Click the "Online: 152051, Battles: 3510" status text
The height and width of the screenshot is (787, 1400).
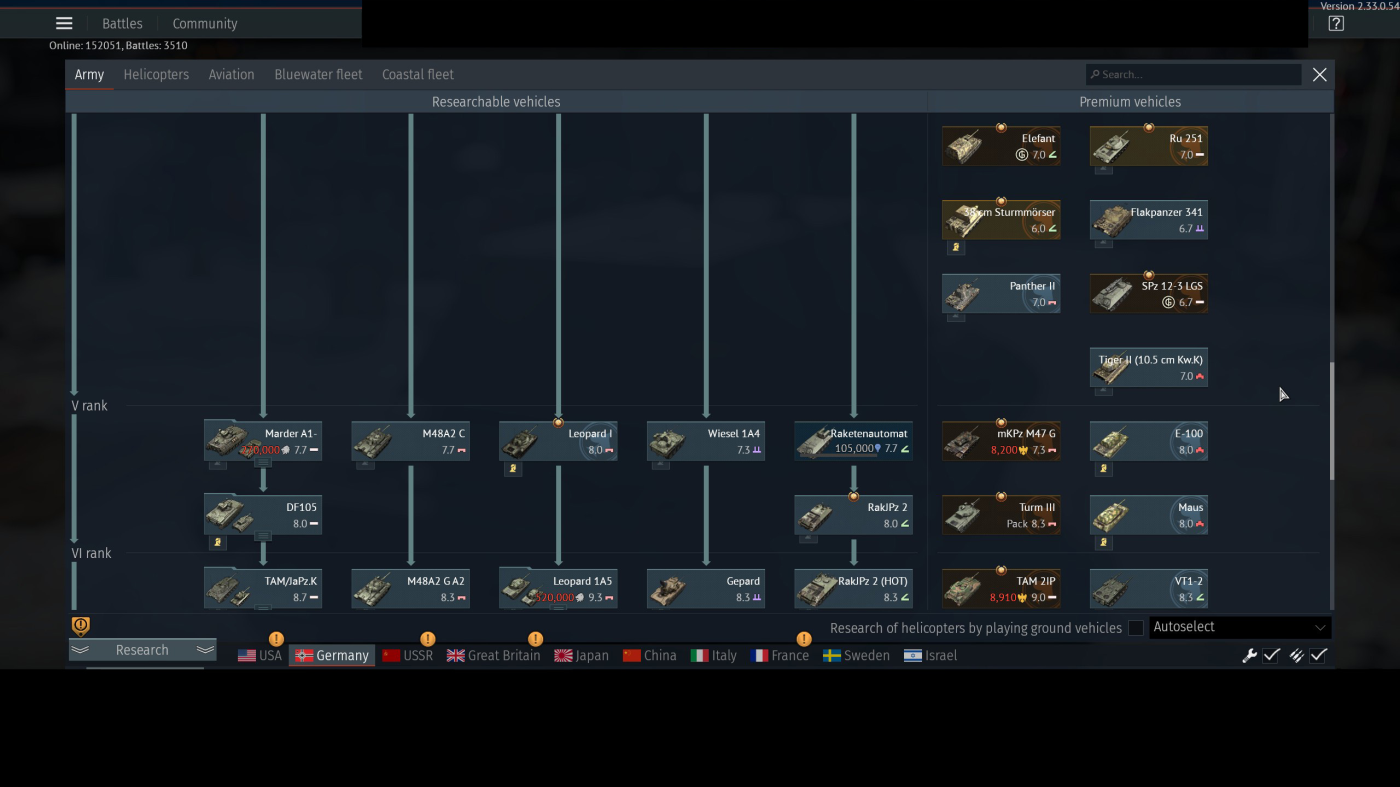pos(118,46)
